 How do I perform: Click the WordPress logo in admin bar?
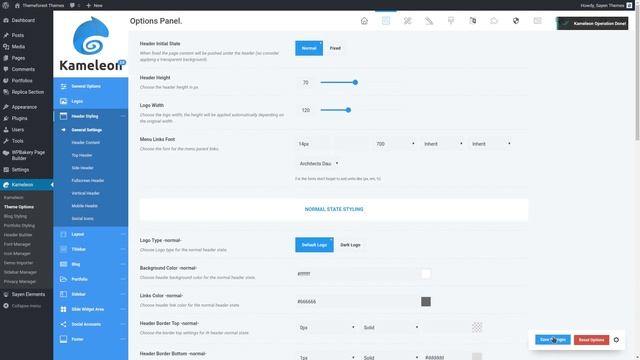click(6, 5)
